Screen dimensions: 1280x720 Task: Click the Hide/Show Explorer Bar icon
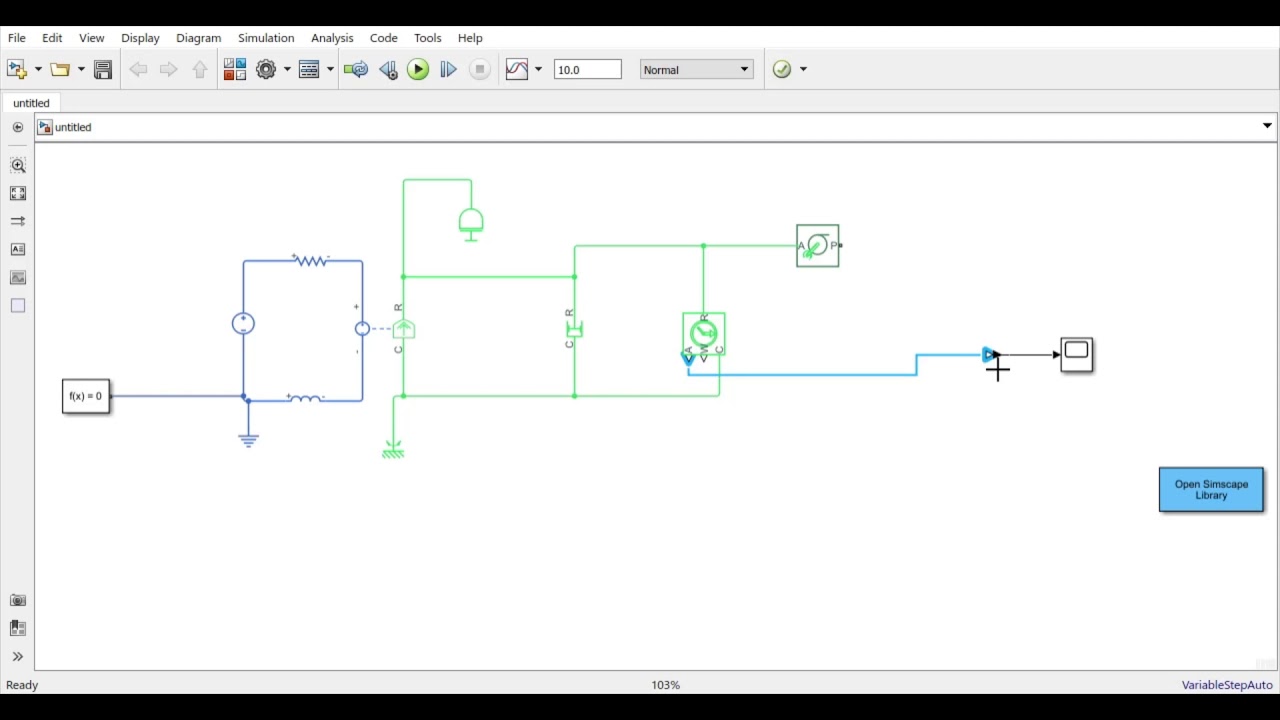click(x=18, y=127)
